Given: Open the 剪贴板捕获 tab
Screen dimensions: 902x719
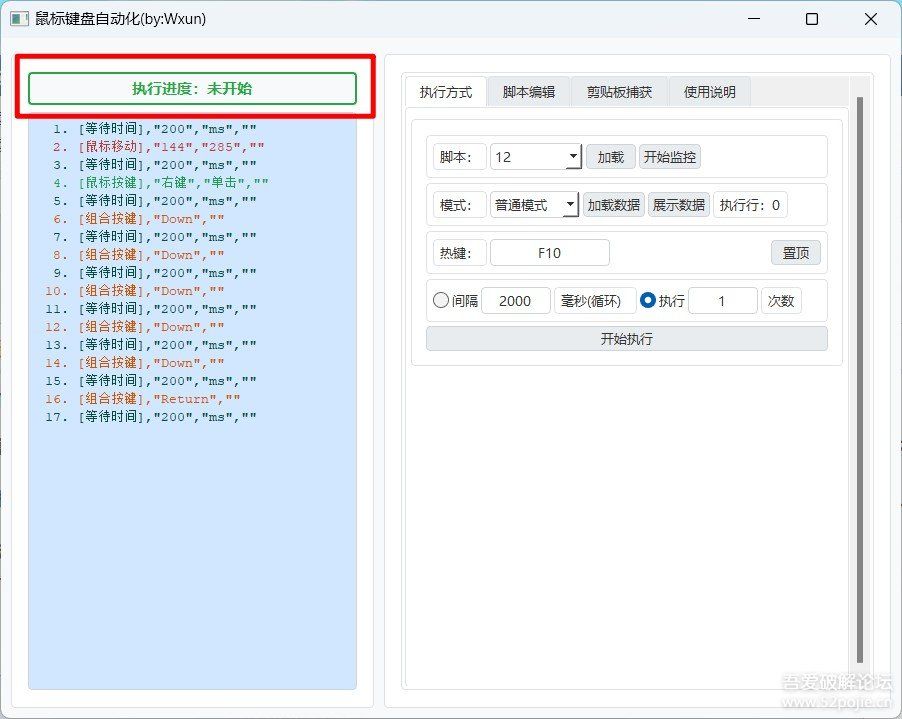Looking at the screenshot, I should [619, 92].
